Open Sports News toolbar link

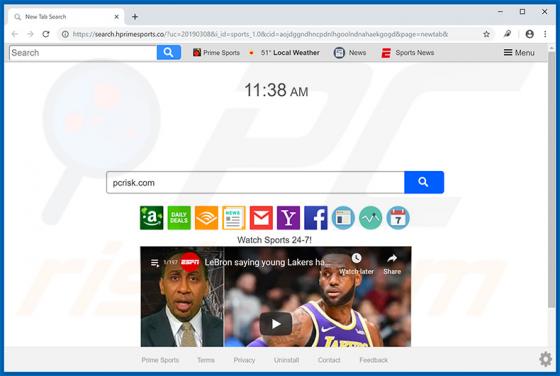click(408, 53)
